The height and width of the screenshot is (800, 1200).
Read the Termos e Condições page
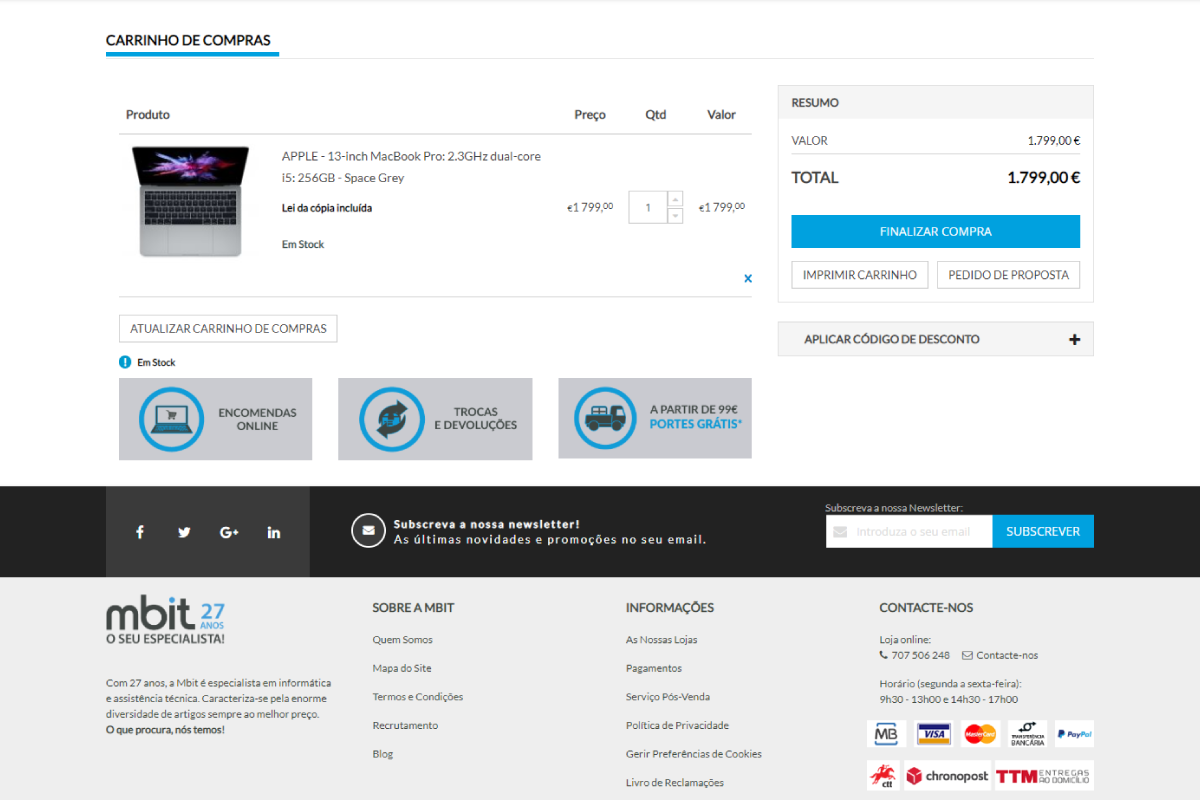pyautogui.click(x=418, y=697)
